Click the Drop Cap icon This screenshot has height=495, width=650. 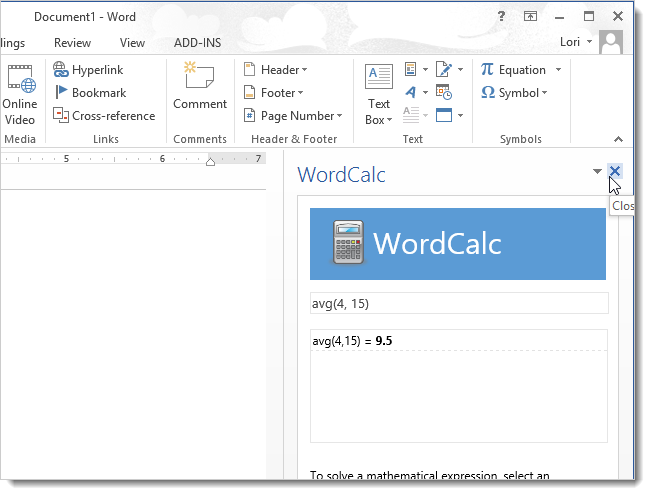[x=410, y=115]
